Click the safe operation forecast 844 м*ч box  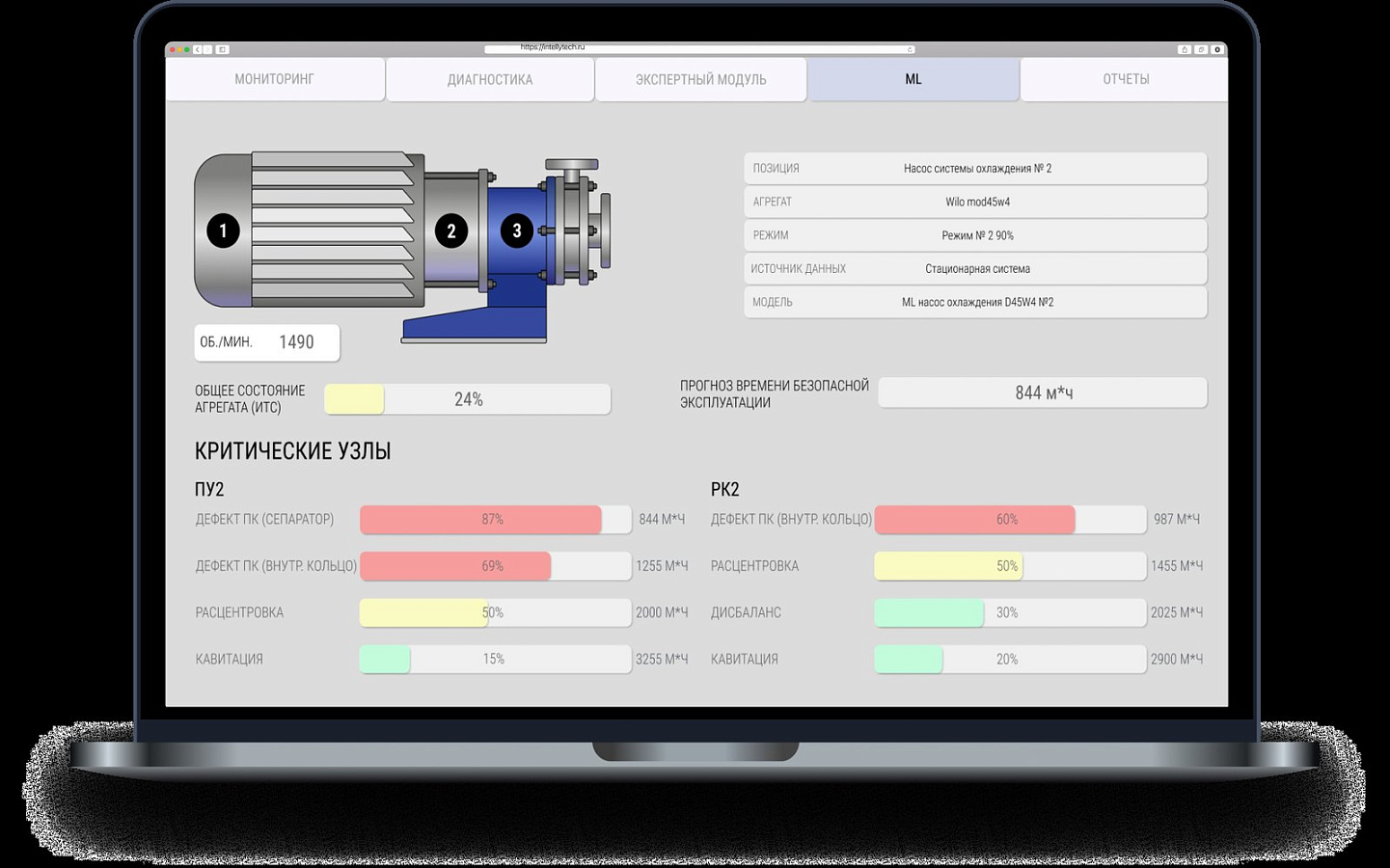(x=1043, y=393)
